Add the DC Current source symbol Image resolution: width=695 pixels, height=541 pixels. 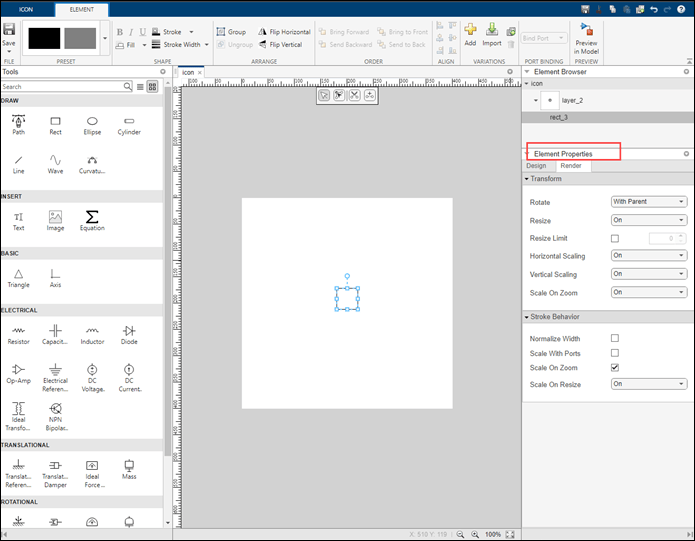coord(129,378)
